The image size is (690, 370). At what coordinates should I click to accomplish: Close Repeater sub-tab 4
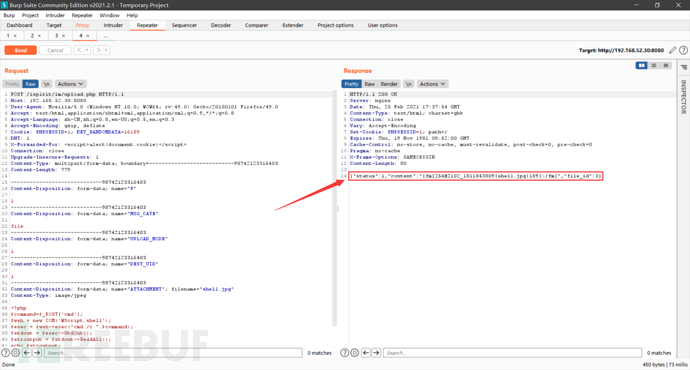[x=88, y=36]
